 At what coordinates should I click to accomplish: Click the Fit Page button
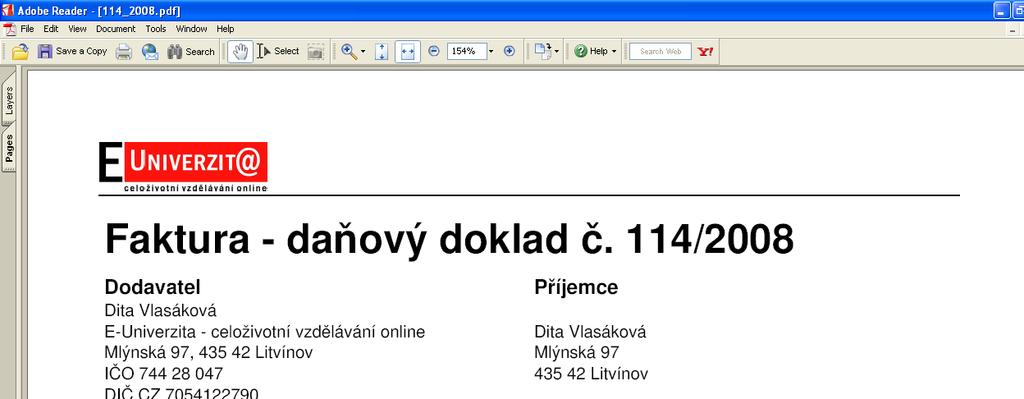(x=381, y=52)
